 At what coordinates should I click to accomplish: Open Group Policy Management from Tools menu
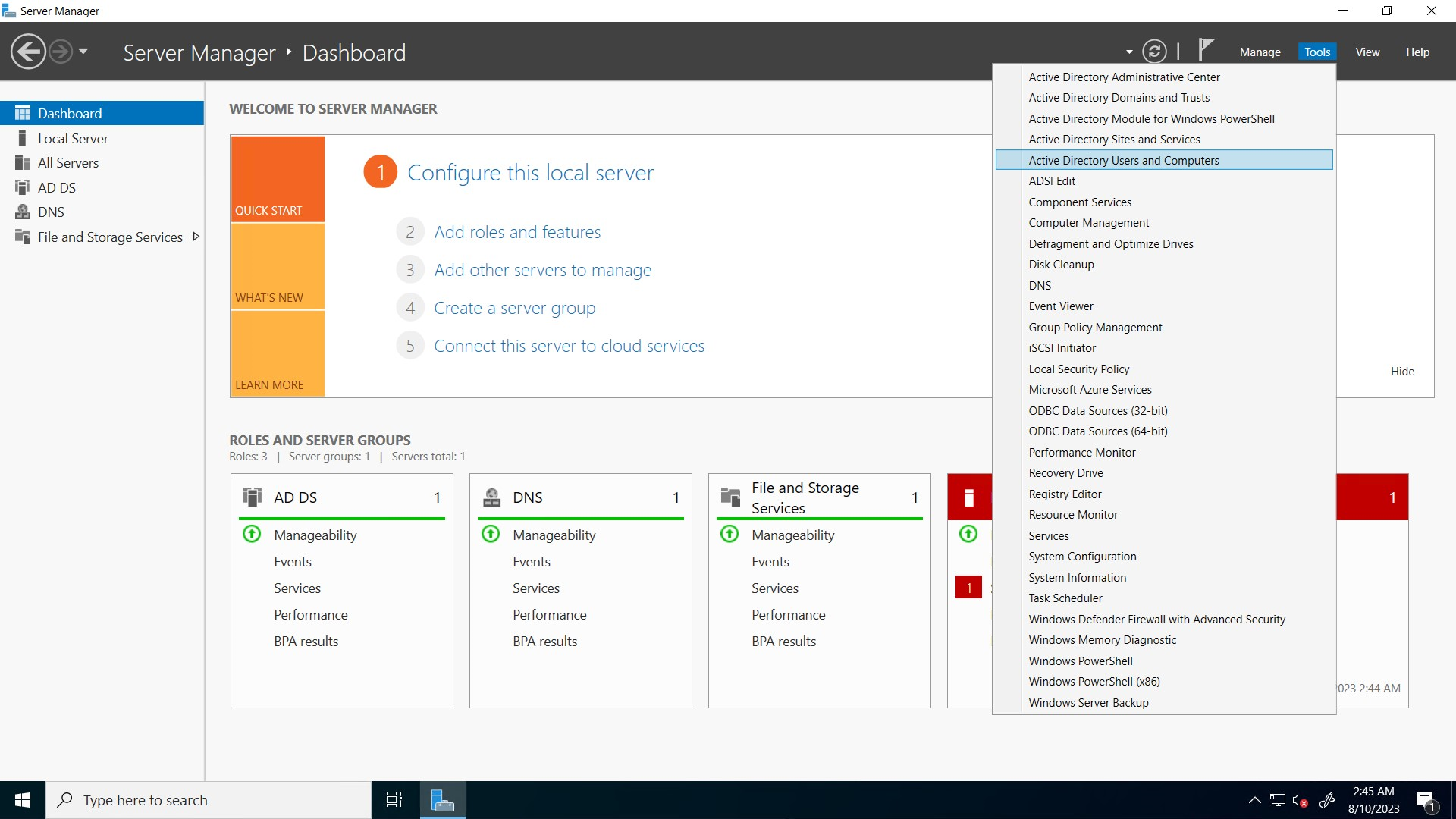pos(1094,327)
